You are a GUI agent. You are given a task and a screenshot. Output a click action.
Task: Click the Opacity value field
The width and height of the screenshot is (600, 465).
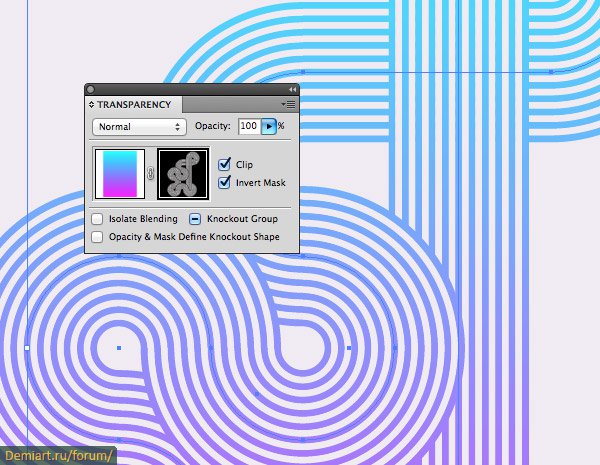[249, 126]
